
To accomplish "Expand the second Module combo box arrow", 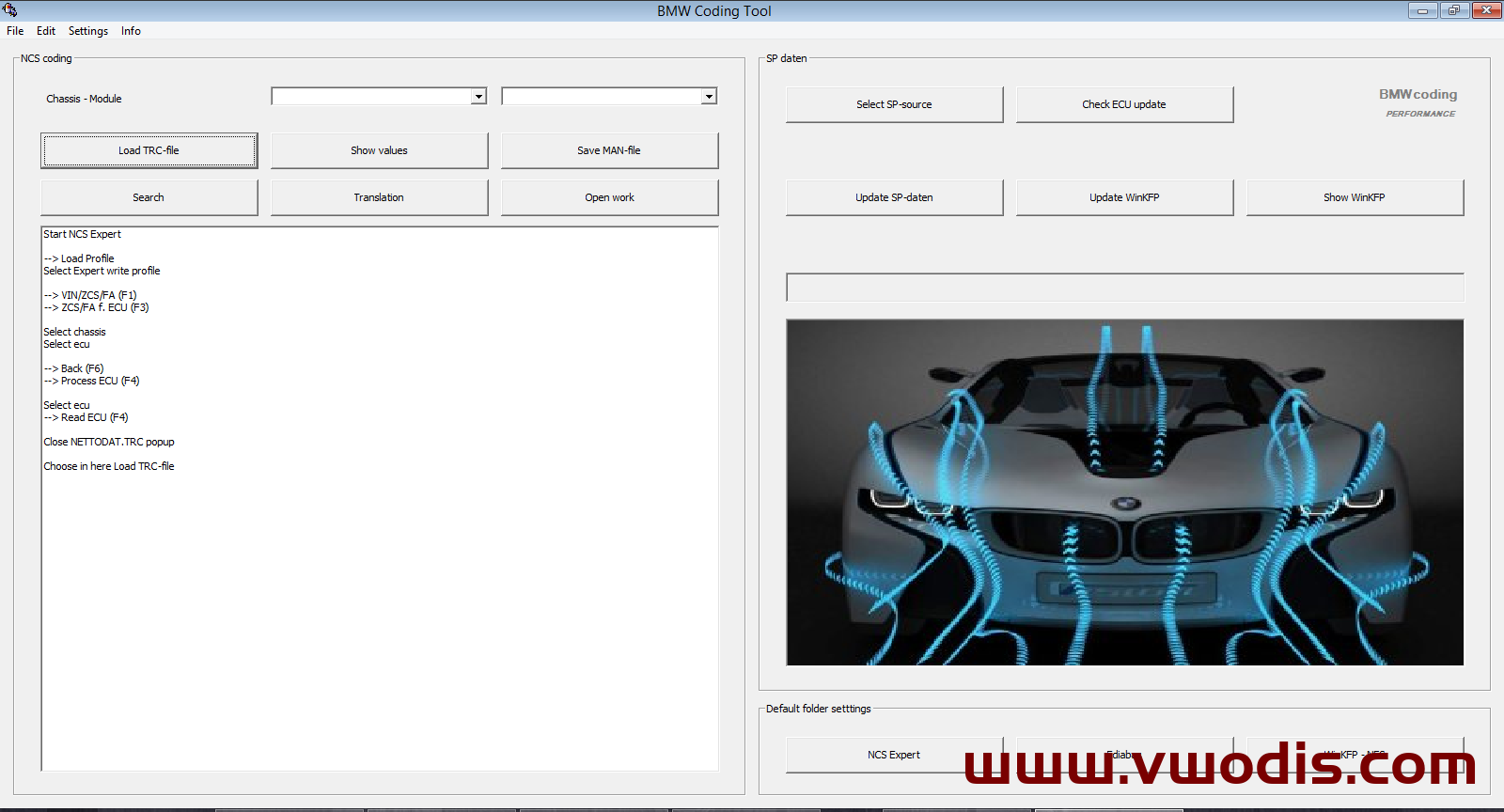I will [709, 96].
